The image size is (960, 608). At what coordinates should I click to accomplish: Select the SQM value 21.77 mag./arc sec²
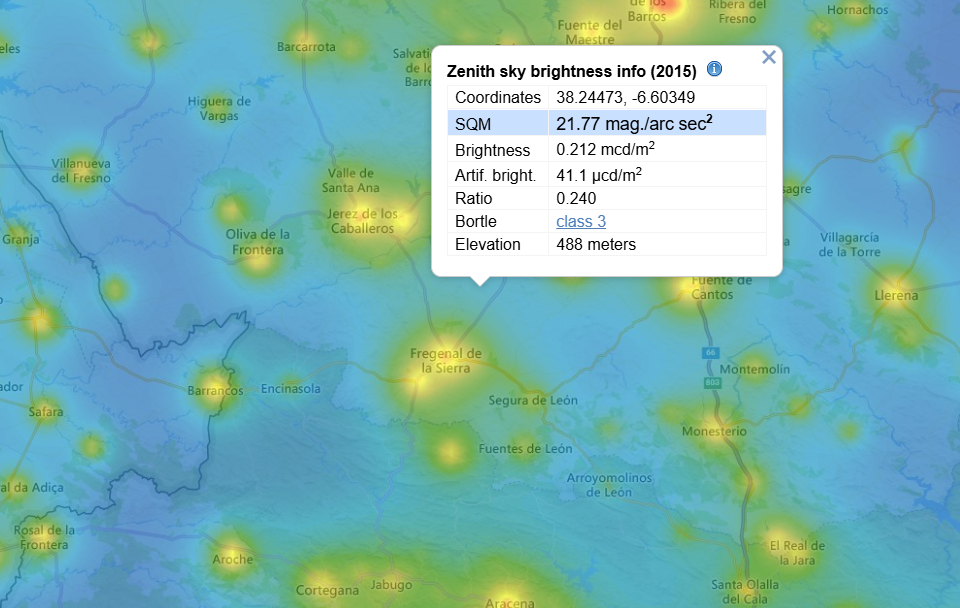(x=634, y=123)
